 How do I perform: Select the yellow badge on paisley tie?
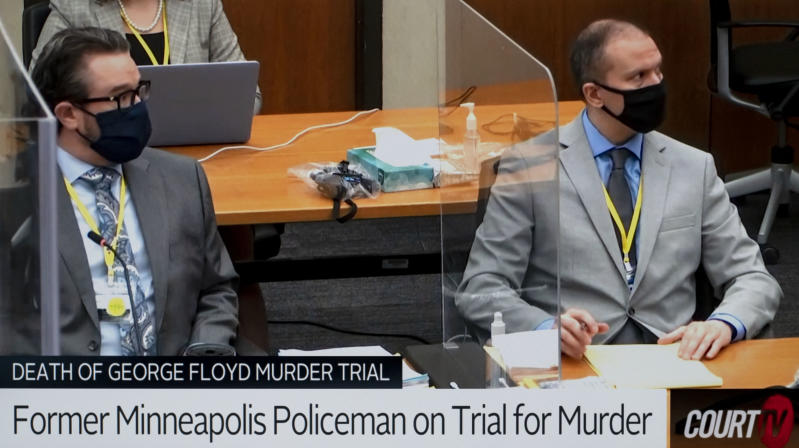tap(117, 307)
